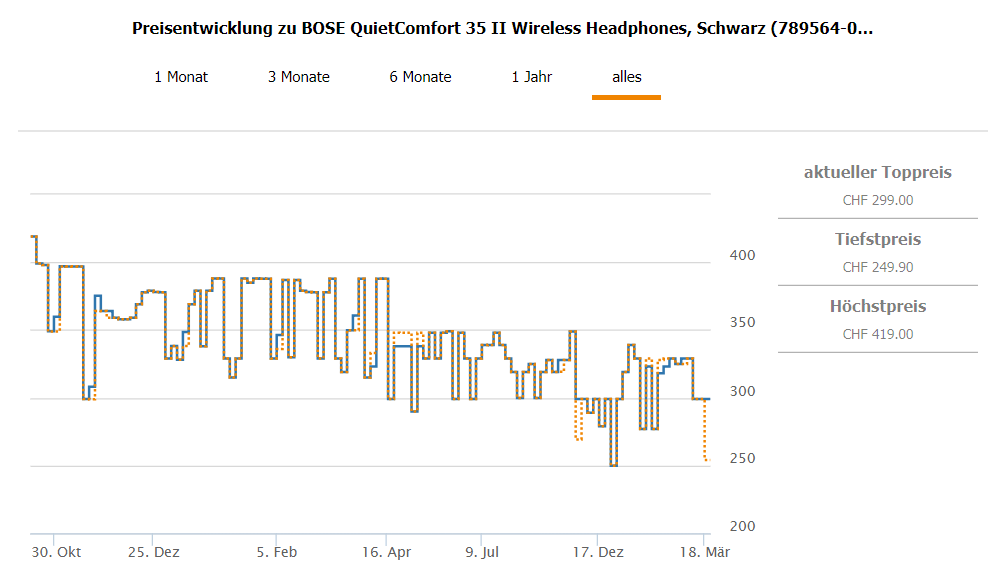Screen dimensions: 994x577
Task: Select the 1 Monat time range tab
Action: tap(181, 77)
